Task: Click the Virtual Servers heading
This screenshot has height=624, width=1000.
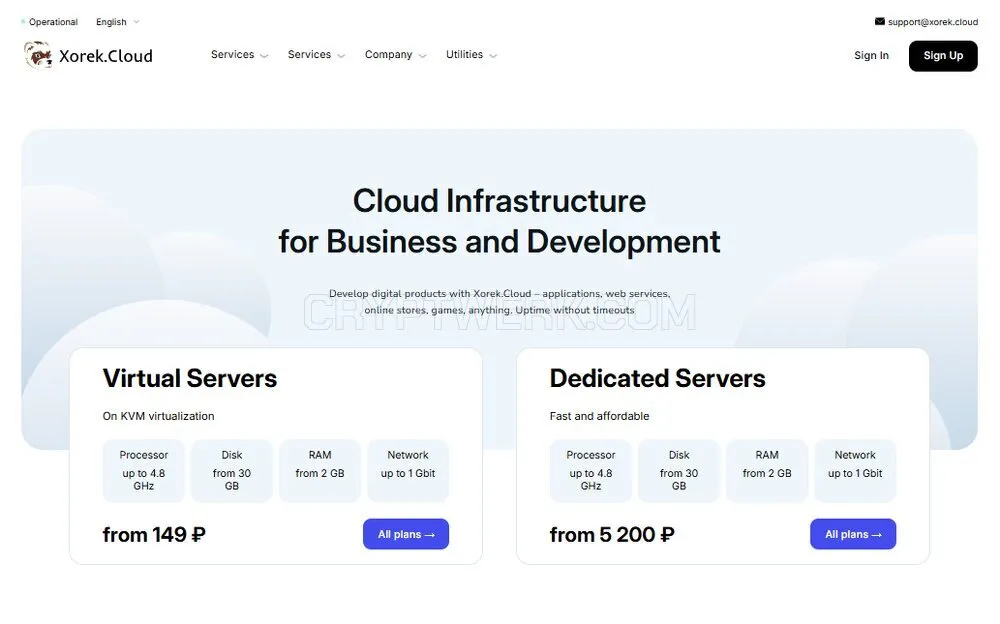Action: click(189, 378)
